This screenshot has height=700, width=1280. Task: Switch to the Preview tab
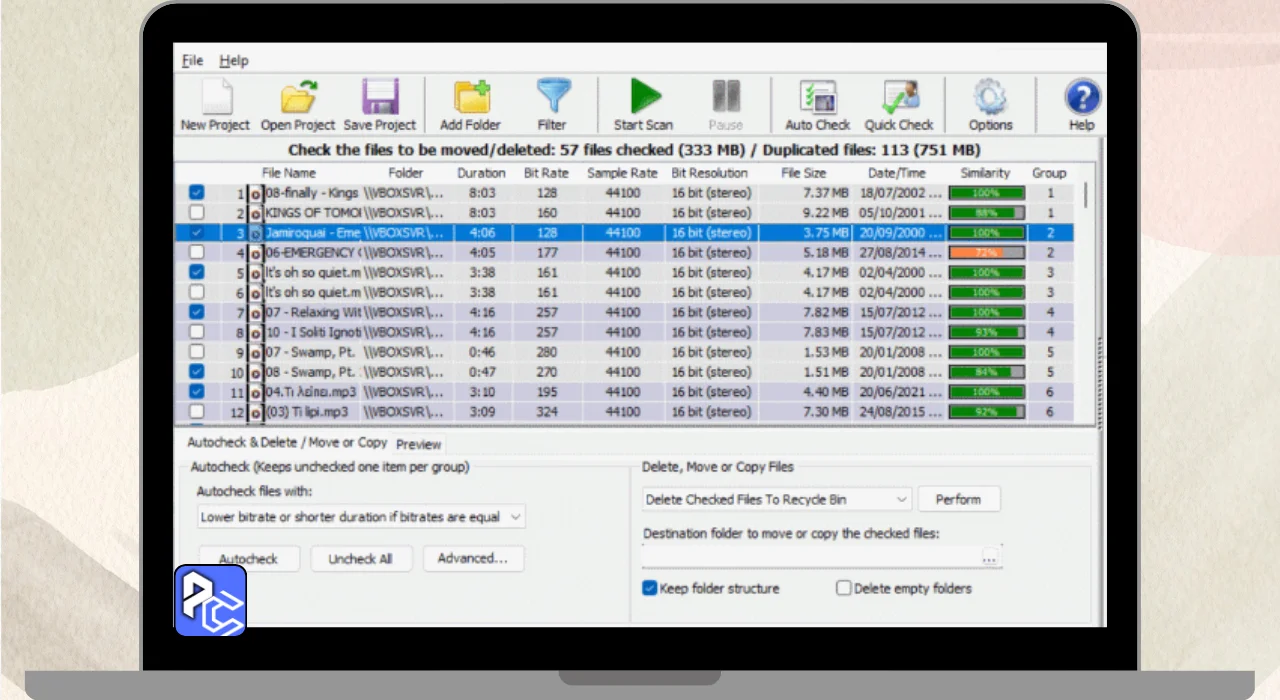(x=418, y=444)
